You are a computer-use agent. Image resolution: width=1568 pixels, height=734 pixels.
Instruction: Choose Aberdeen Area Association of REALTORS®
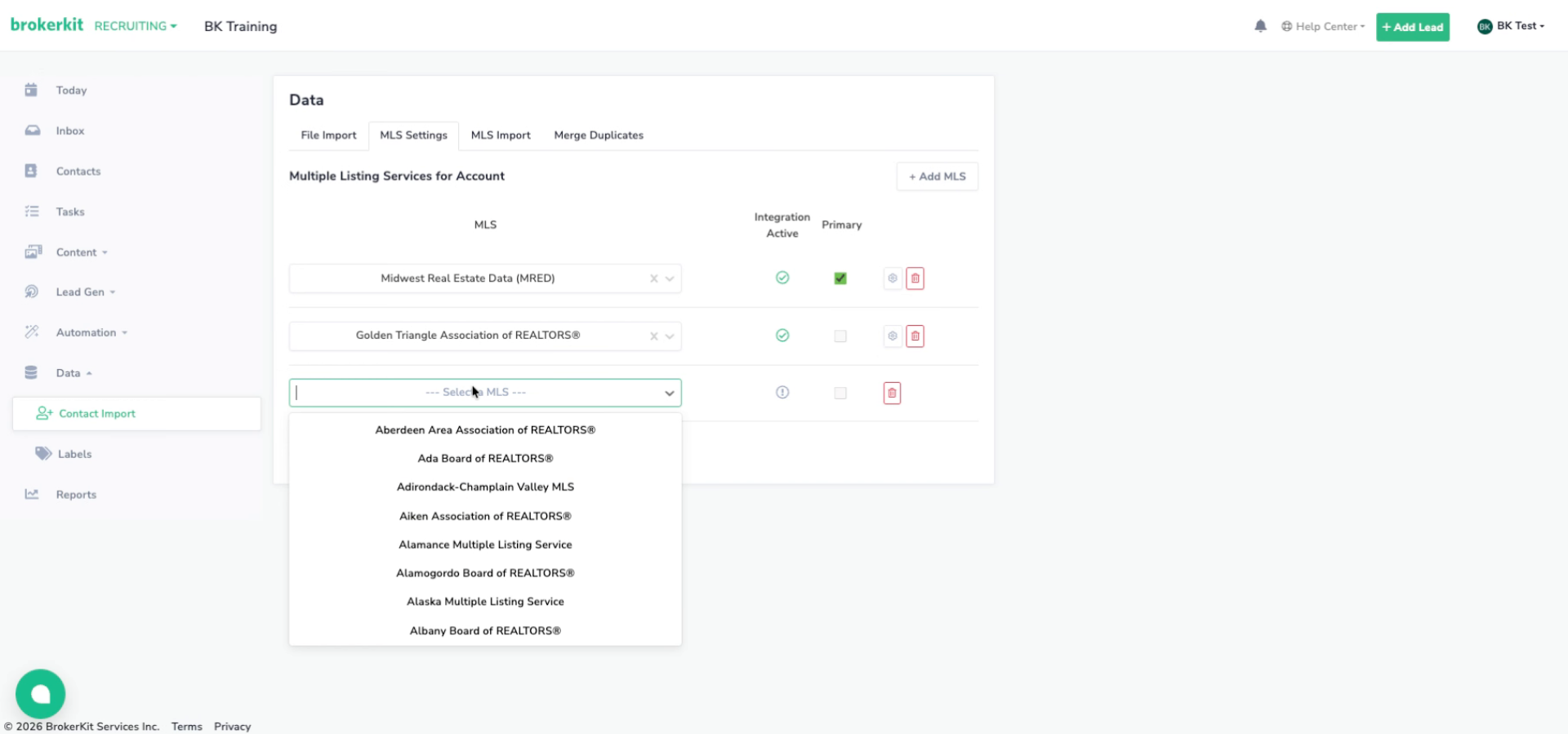485,430
